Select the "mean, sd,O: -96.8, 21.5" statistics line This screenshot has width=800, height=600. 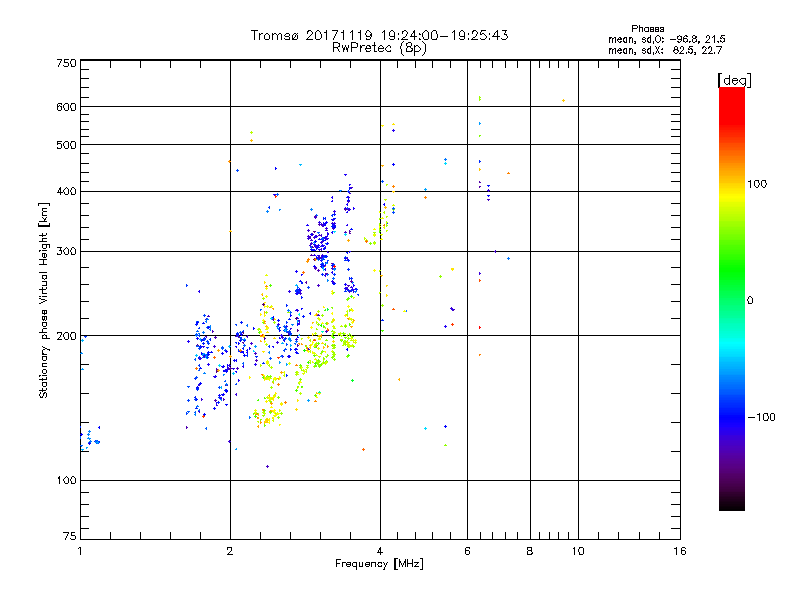[x=666, y=39]
